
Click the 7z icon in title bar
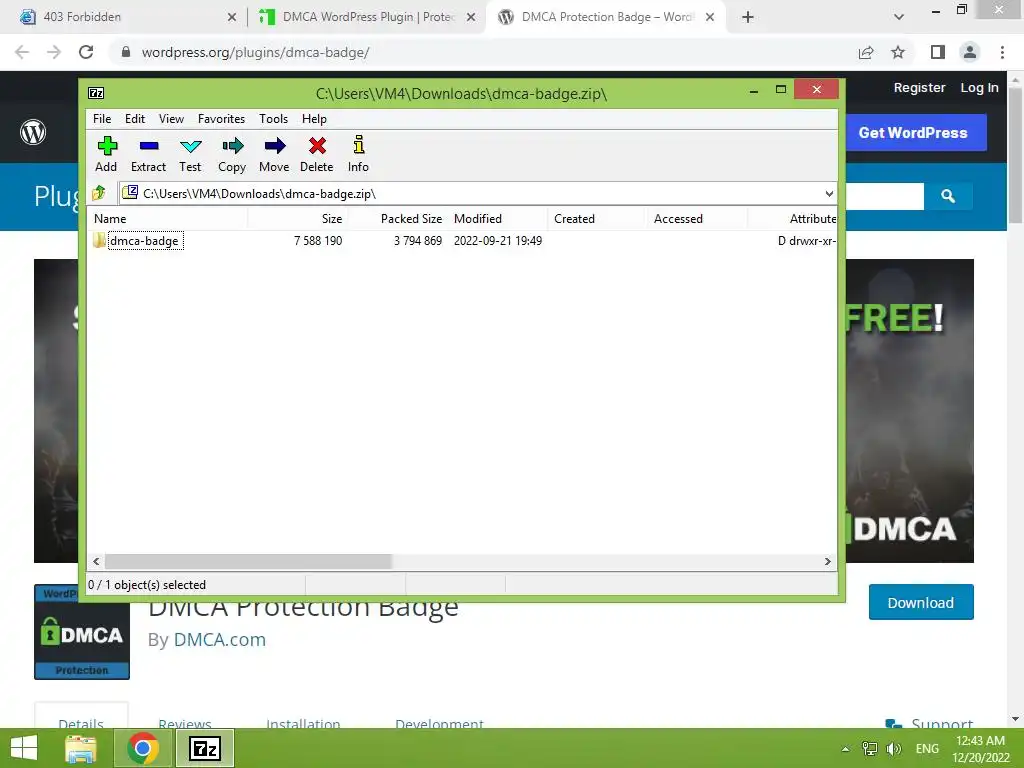pos(96,93)
